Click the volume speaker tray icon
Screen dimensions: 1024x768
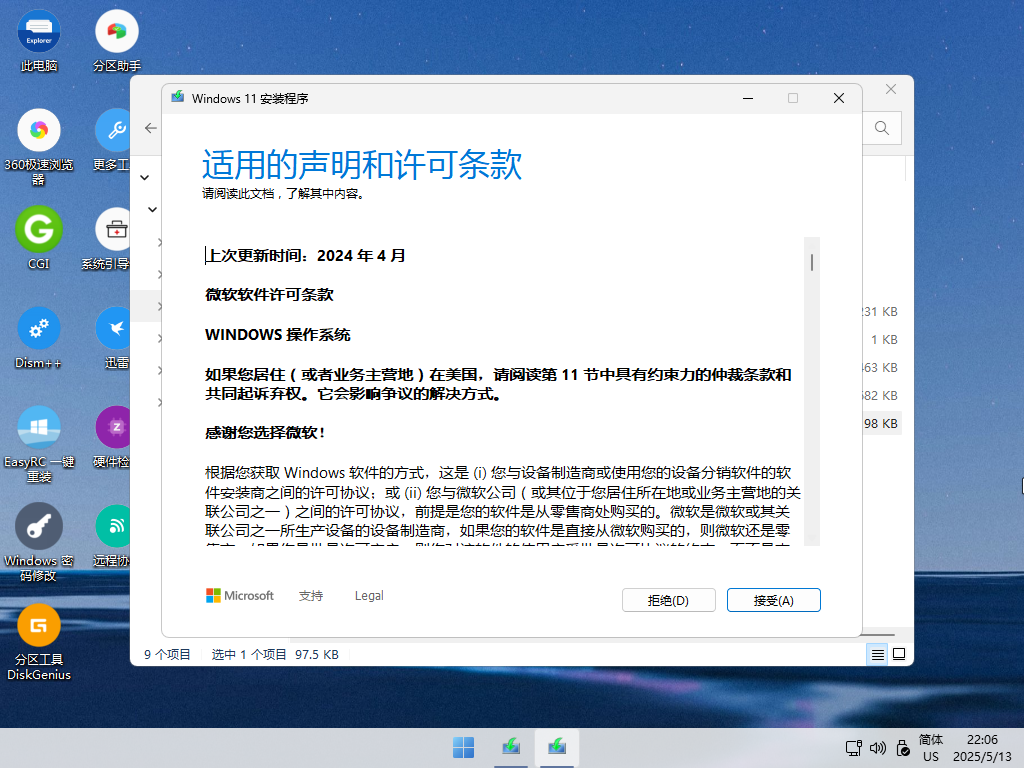878,748
